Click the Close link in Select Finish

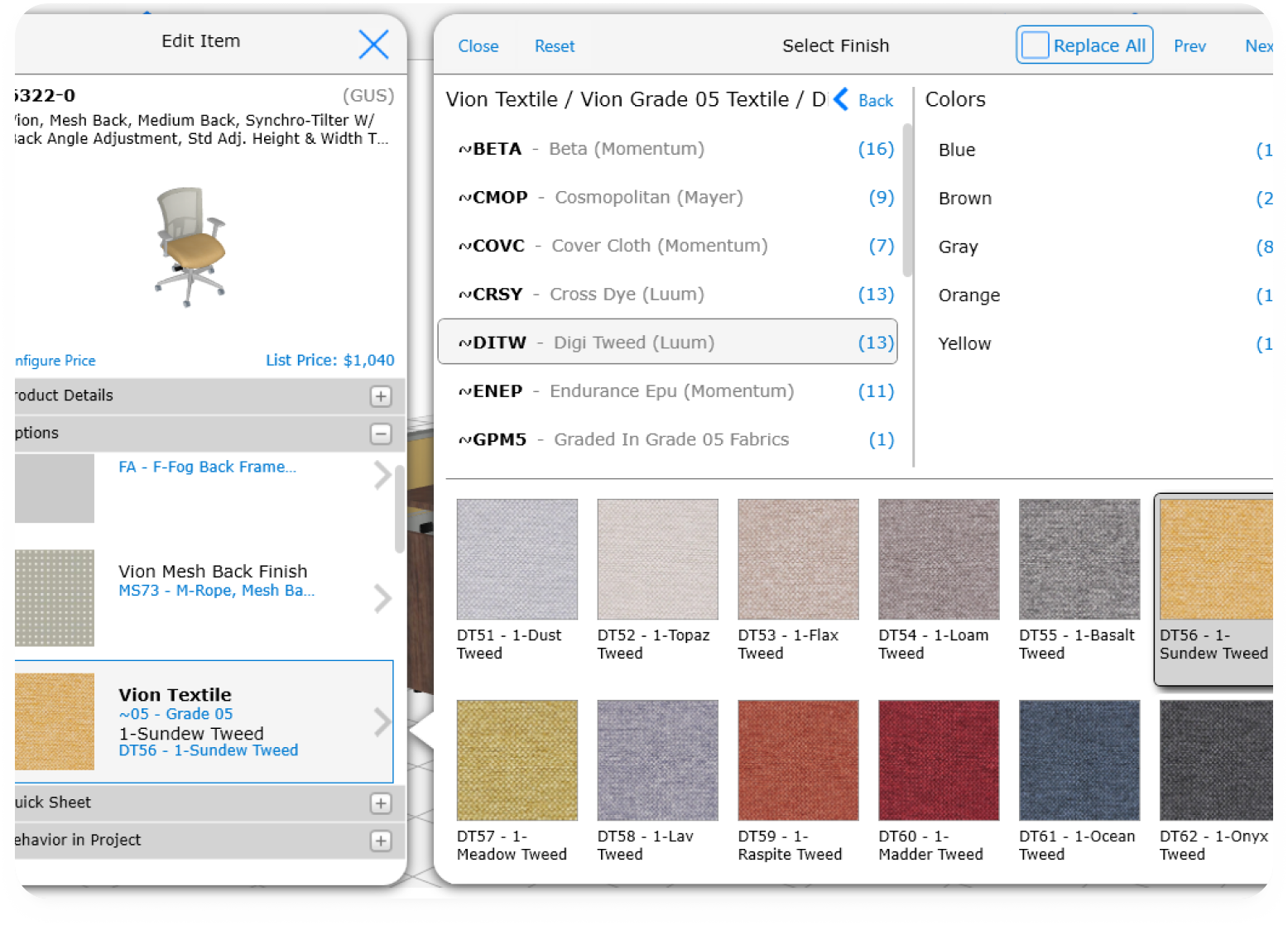478,46
